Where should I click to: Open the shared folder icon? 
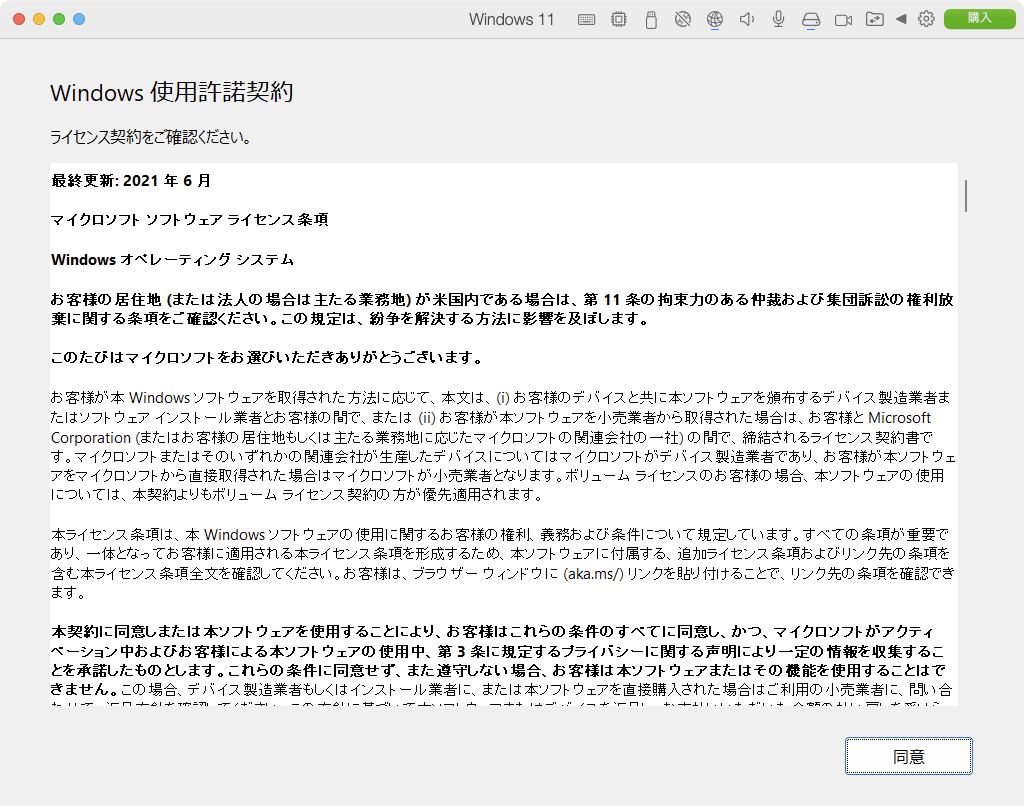pos(874,18)
